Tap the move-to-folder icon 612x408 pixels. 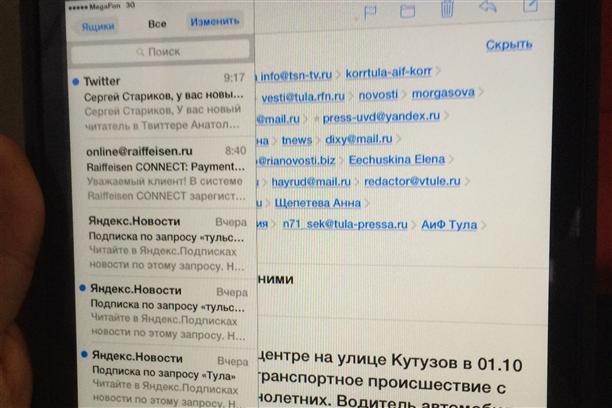tap(407, 10)
